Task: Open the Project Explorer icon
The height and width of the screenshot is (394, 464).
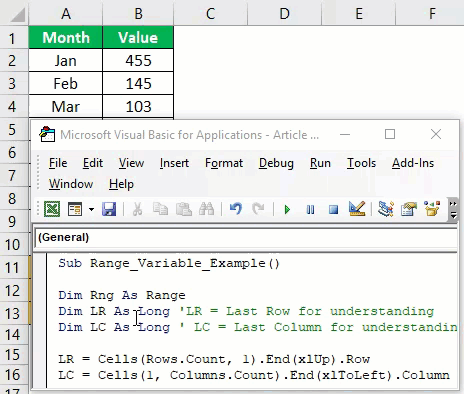Action: [386, 209]
